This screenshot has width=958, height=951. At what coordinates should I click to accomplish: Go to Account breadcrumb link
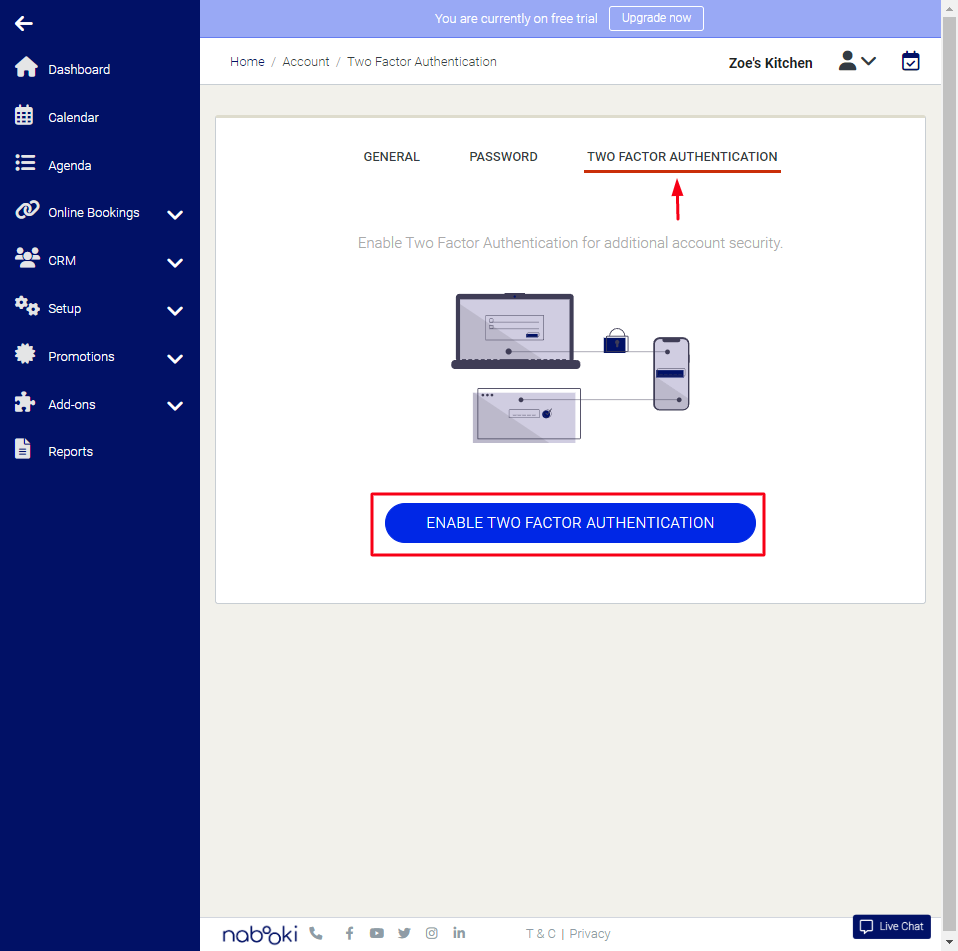click(x=305, y=62)
